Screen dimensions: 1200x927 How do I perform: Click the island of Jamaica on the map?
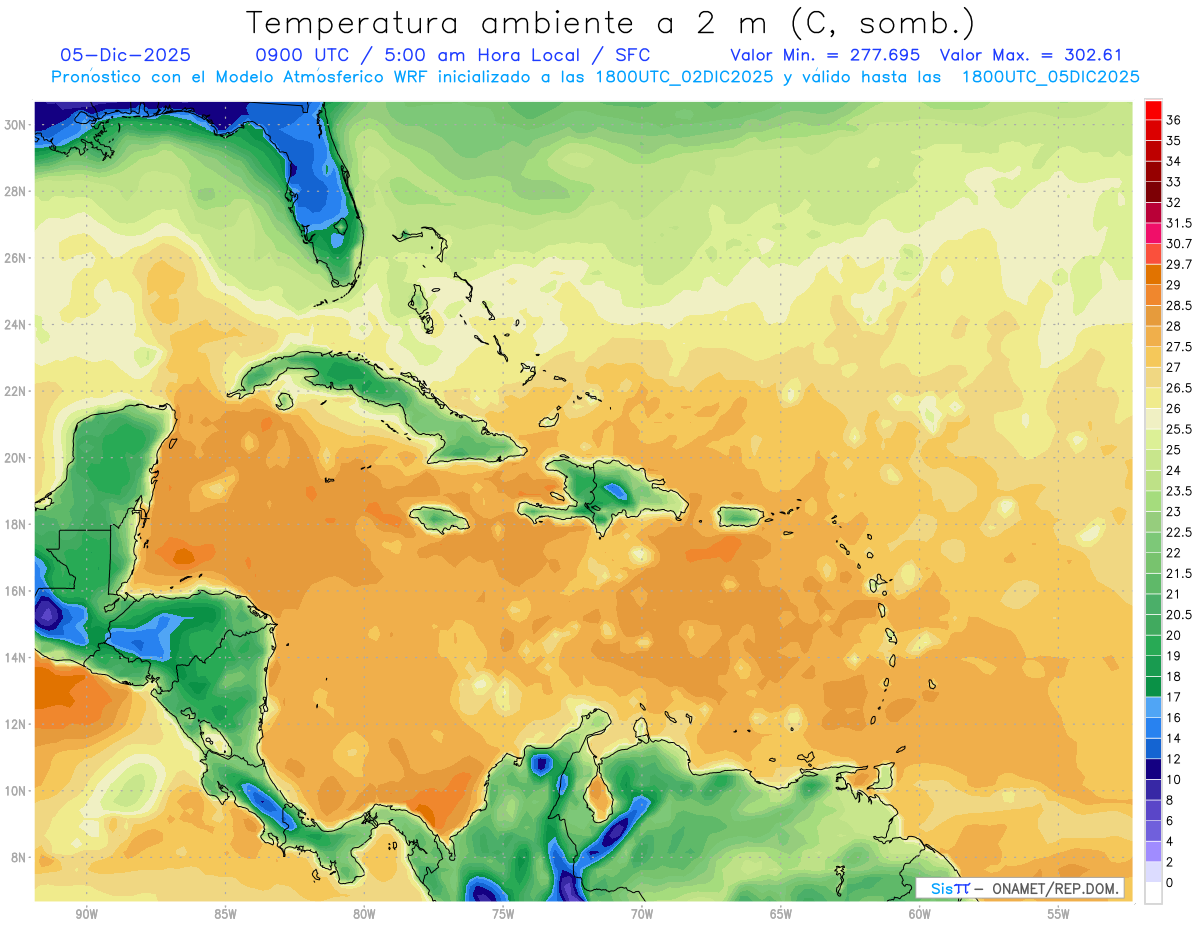tap(440, 518)
